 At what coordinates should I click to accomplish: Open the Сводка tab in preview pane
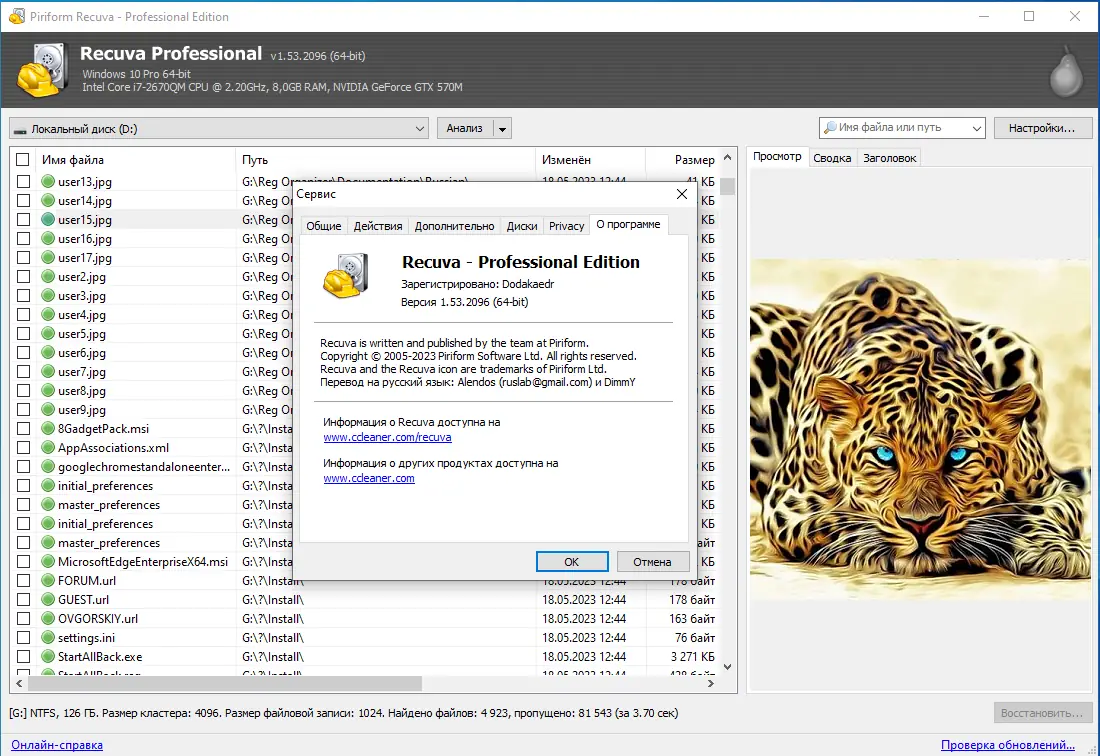(x=832, y=158)
